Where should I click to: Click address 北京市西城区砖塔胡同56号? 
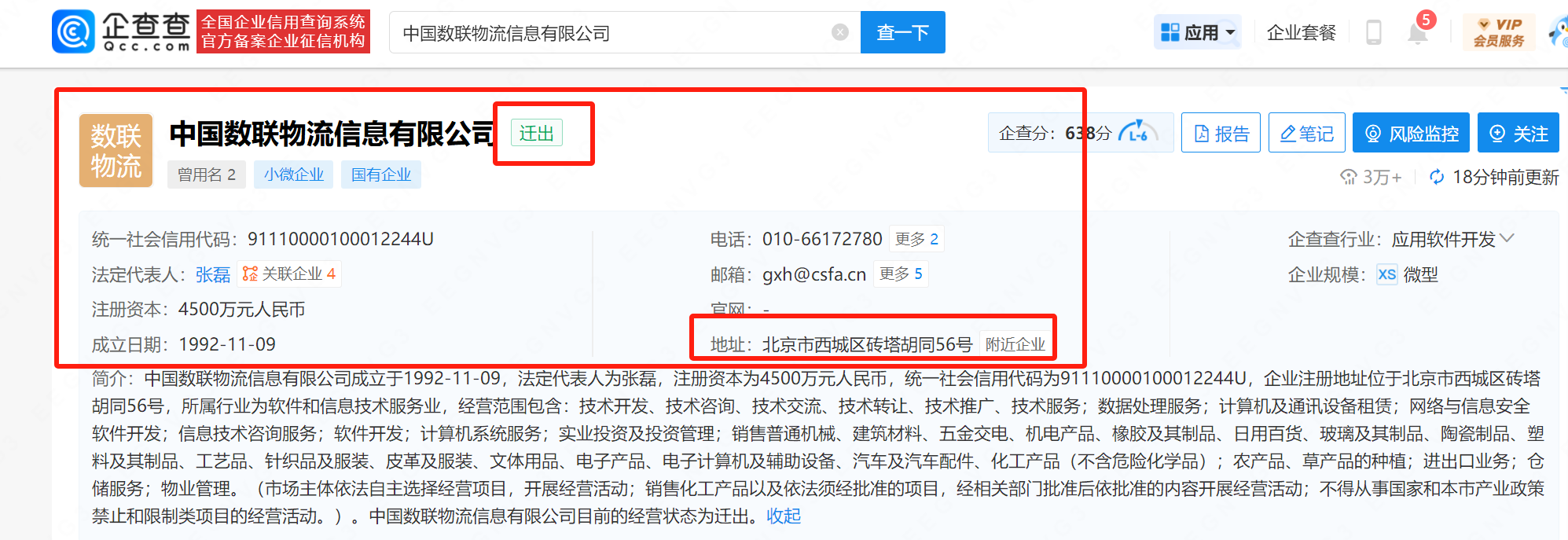(867, 344)
